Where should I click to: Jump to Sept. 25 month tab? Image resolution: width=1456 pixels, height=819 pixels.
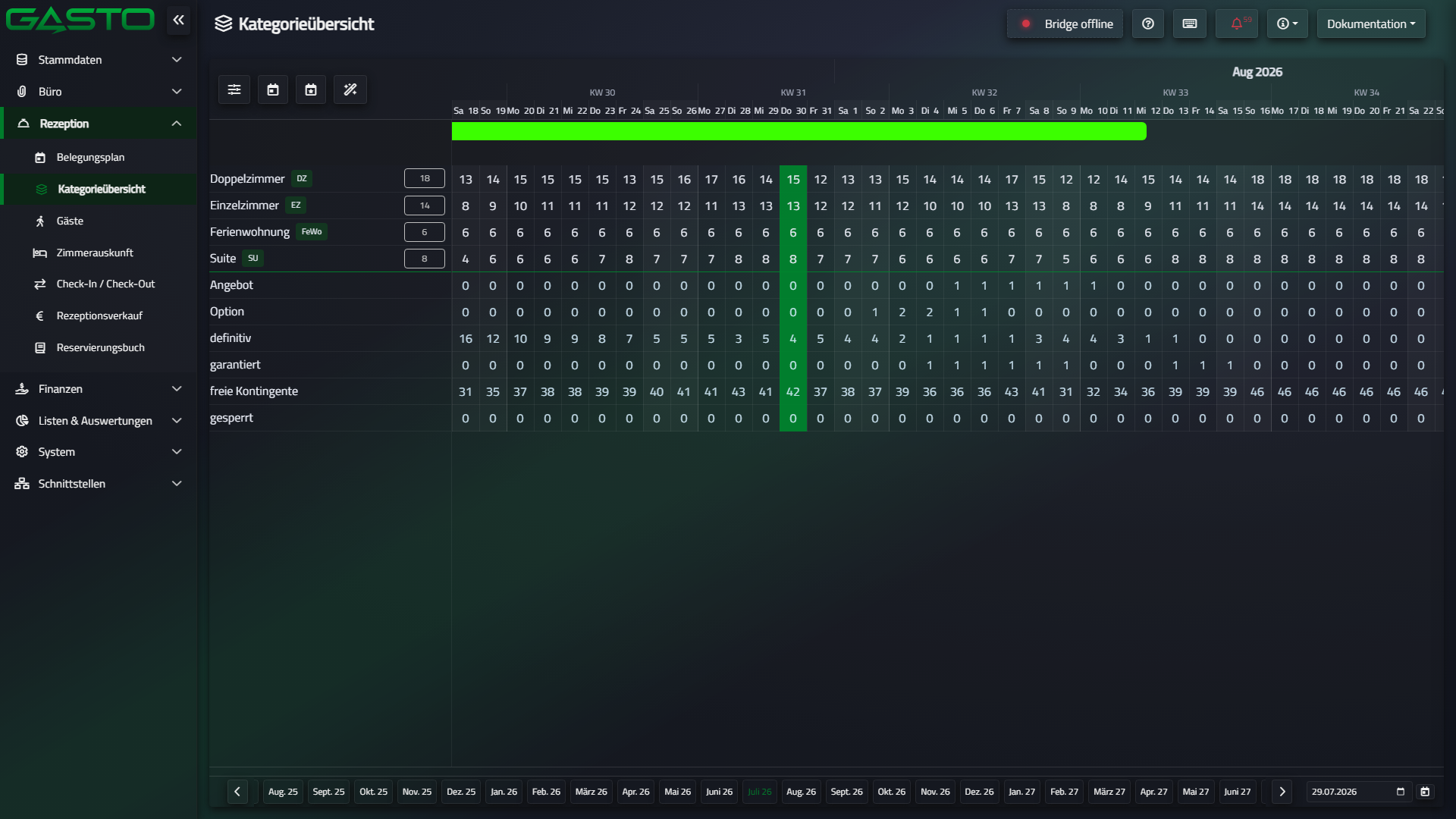(x=328, y=792)
